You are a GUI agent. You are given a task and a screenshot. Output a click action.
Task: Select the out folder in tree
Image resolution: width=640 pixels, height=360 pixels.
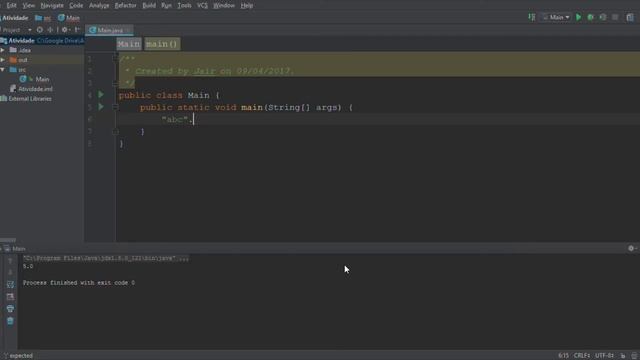click(x=19, y=60)
